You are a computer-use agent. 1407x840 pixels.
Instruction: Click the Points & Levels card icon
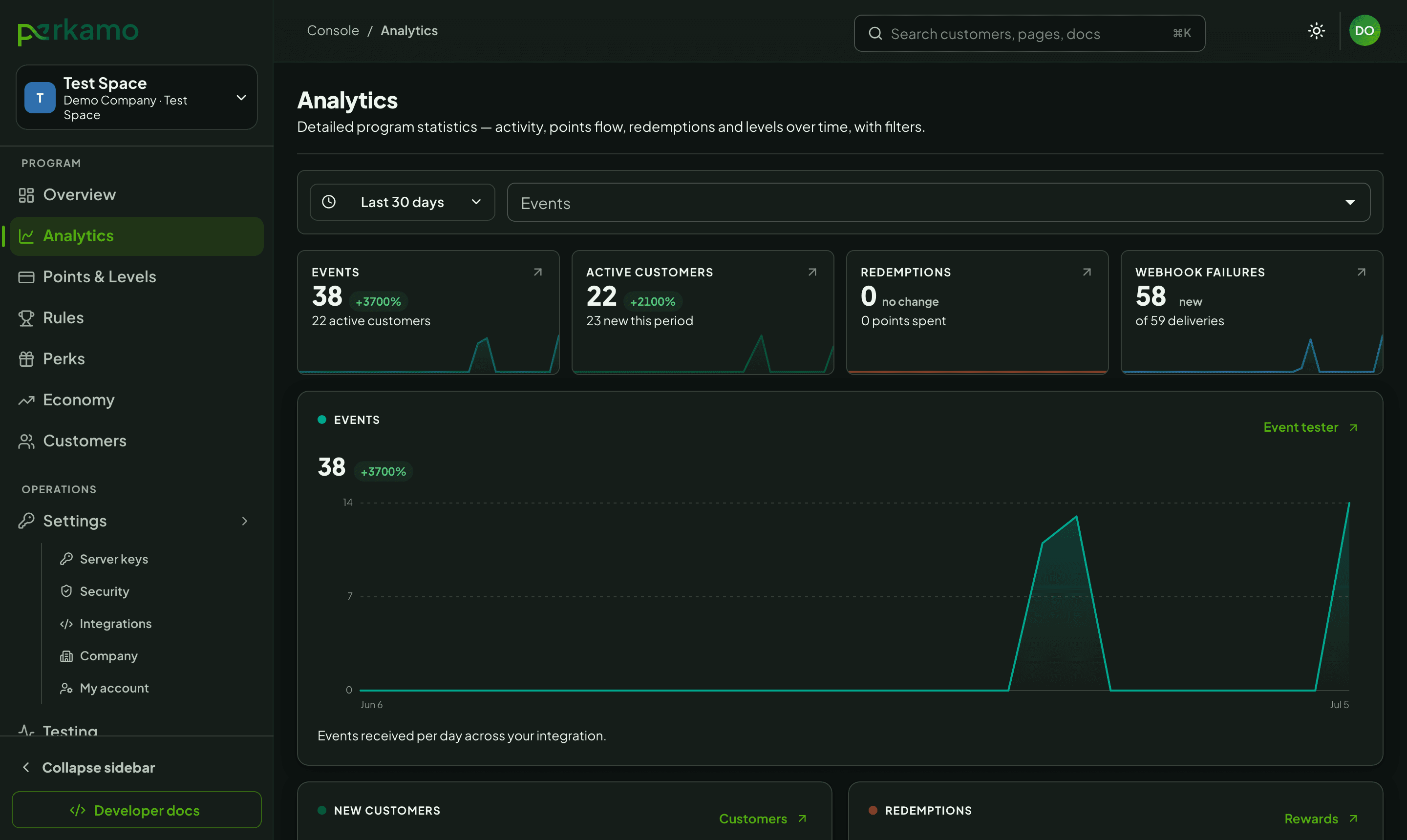click(x=26, y=277)
